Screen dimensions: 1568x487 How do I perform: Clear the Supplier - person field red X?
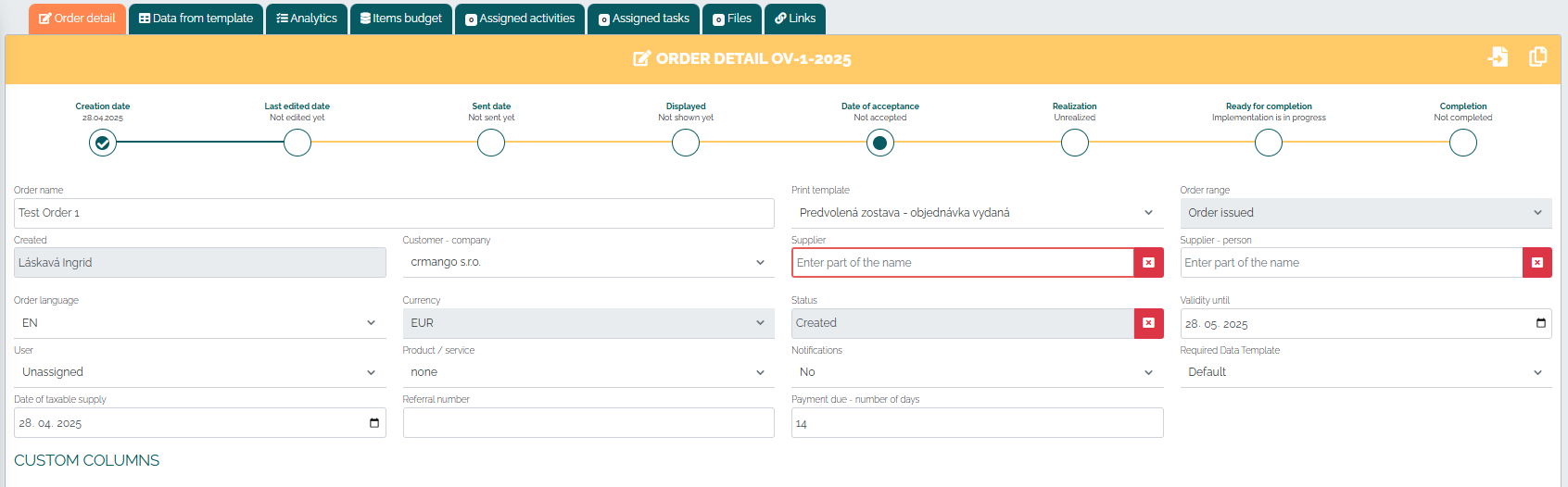coord(1537,263)
